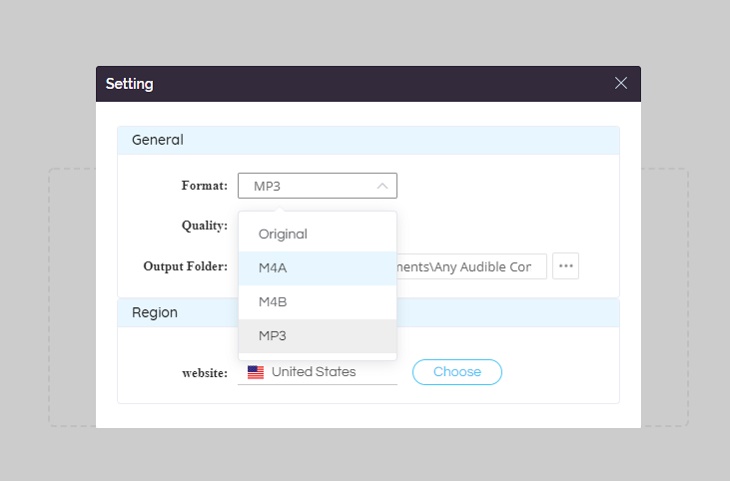The image size is (730, 481).
Task: Click the United States website field
Action: click(x=318, y=372)
